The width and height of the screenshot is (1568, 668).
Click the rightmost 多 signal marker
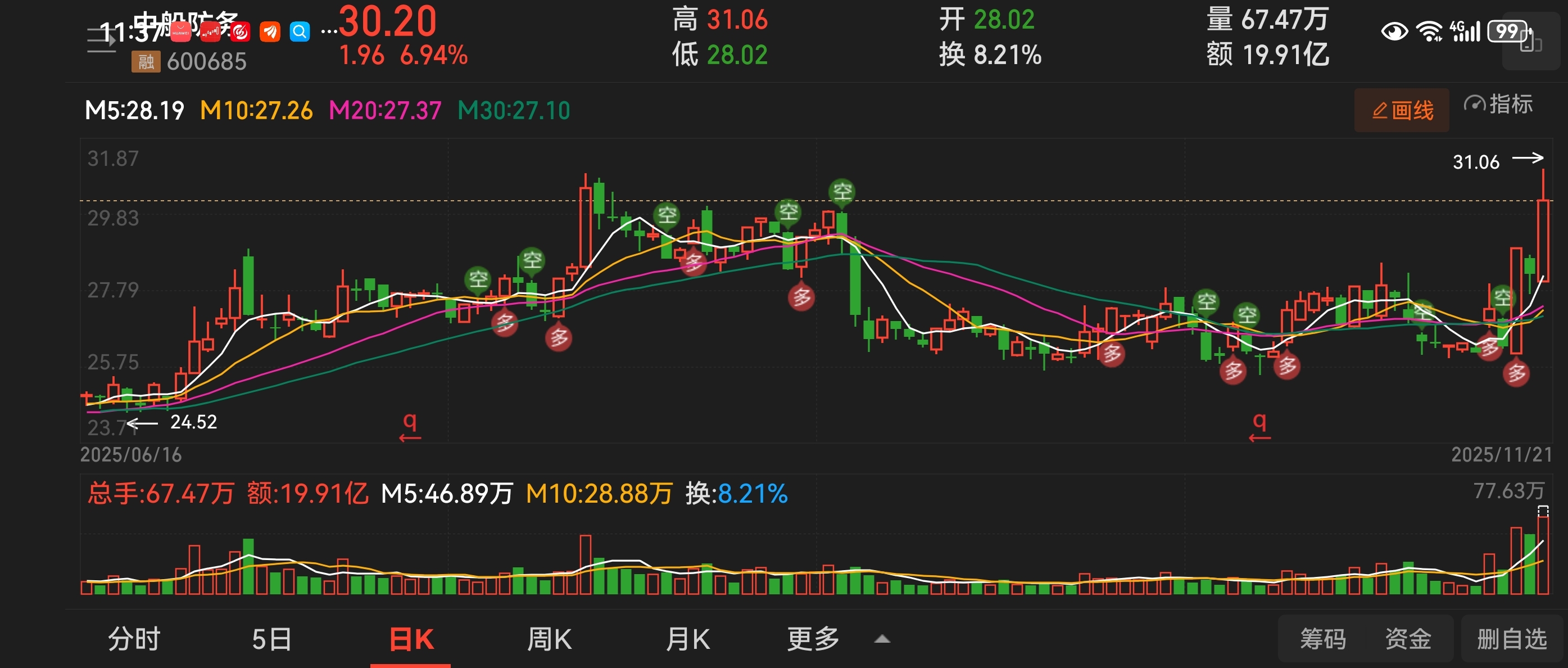click(1516, 373)
